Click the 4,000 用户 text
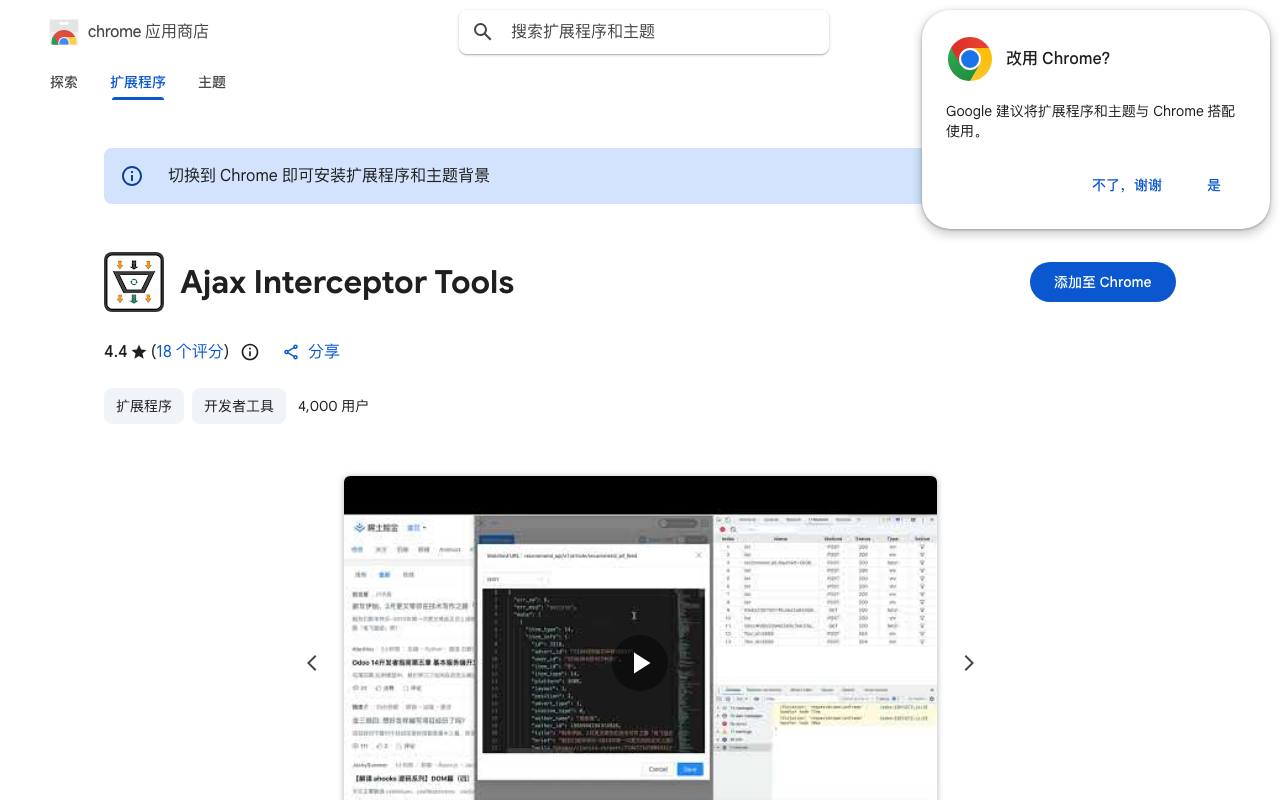 tap(333, 406)
